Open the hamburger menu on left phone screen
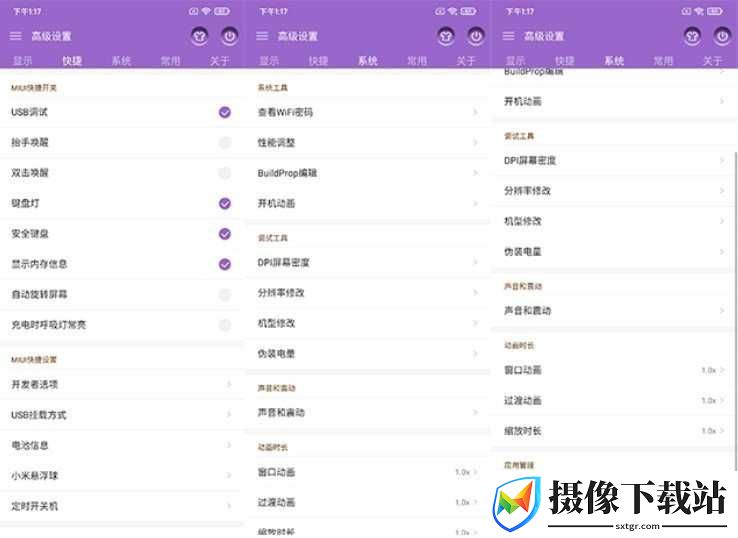 click(16, 36)
